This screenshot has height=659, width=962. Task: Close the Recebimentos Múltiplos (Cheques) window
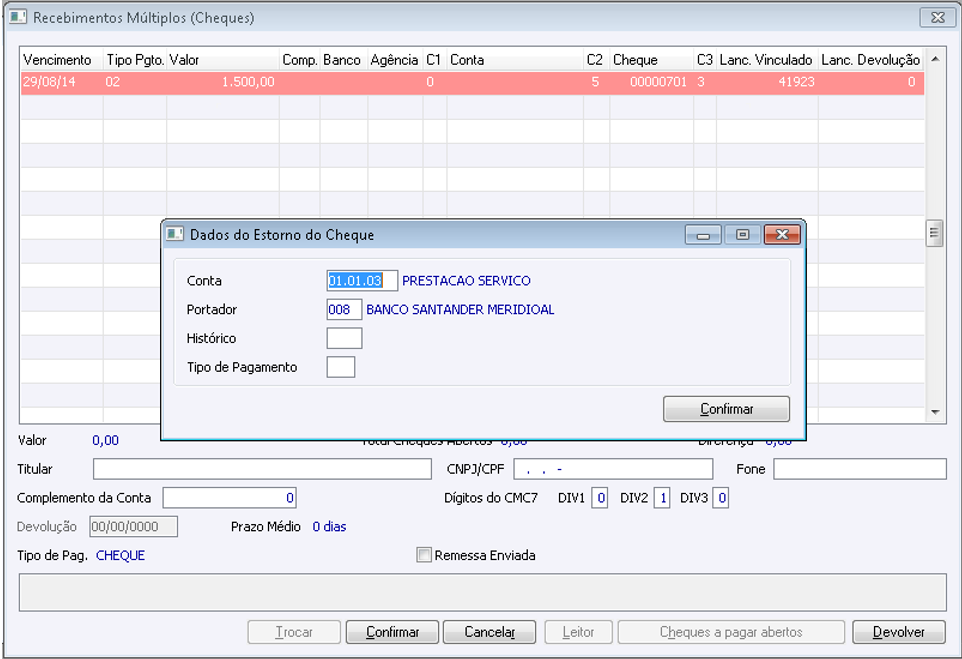937,17
